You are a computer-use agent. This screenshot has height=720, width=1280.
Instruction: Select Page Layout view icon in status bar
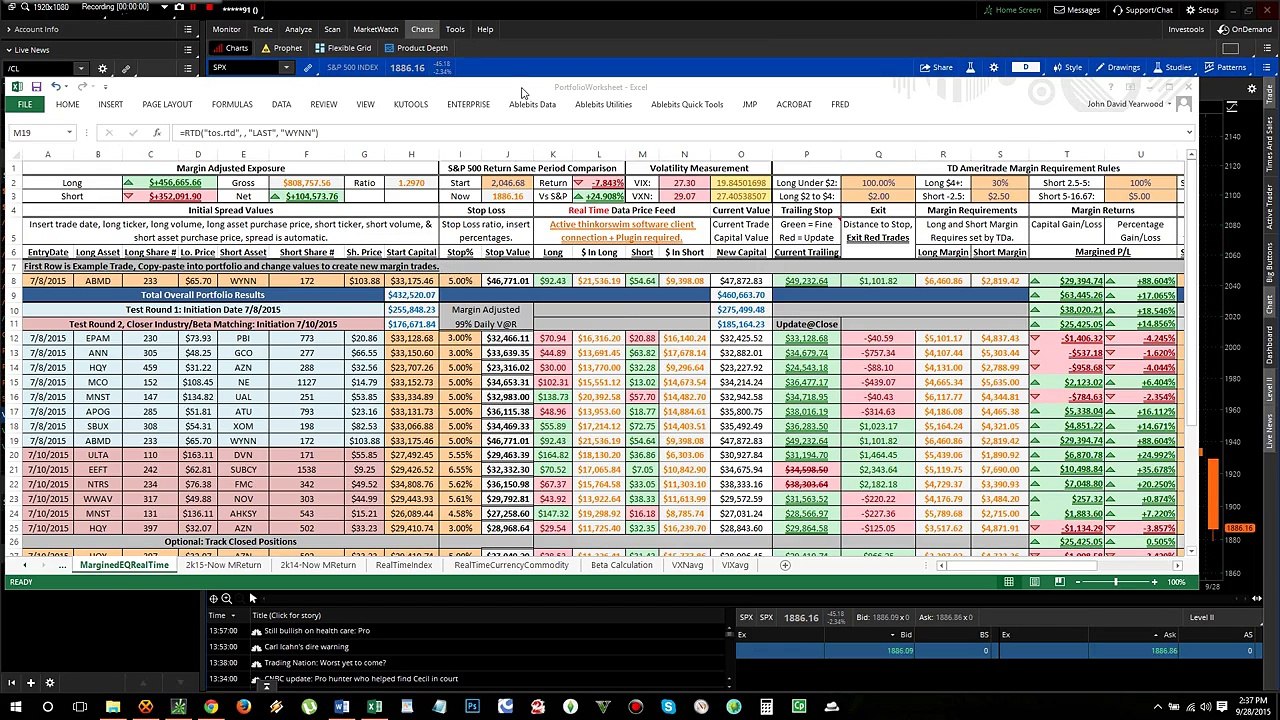tap(1033, 582)
